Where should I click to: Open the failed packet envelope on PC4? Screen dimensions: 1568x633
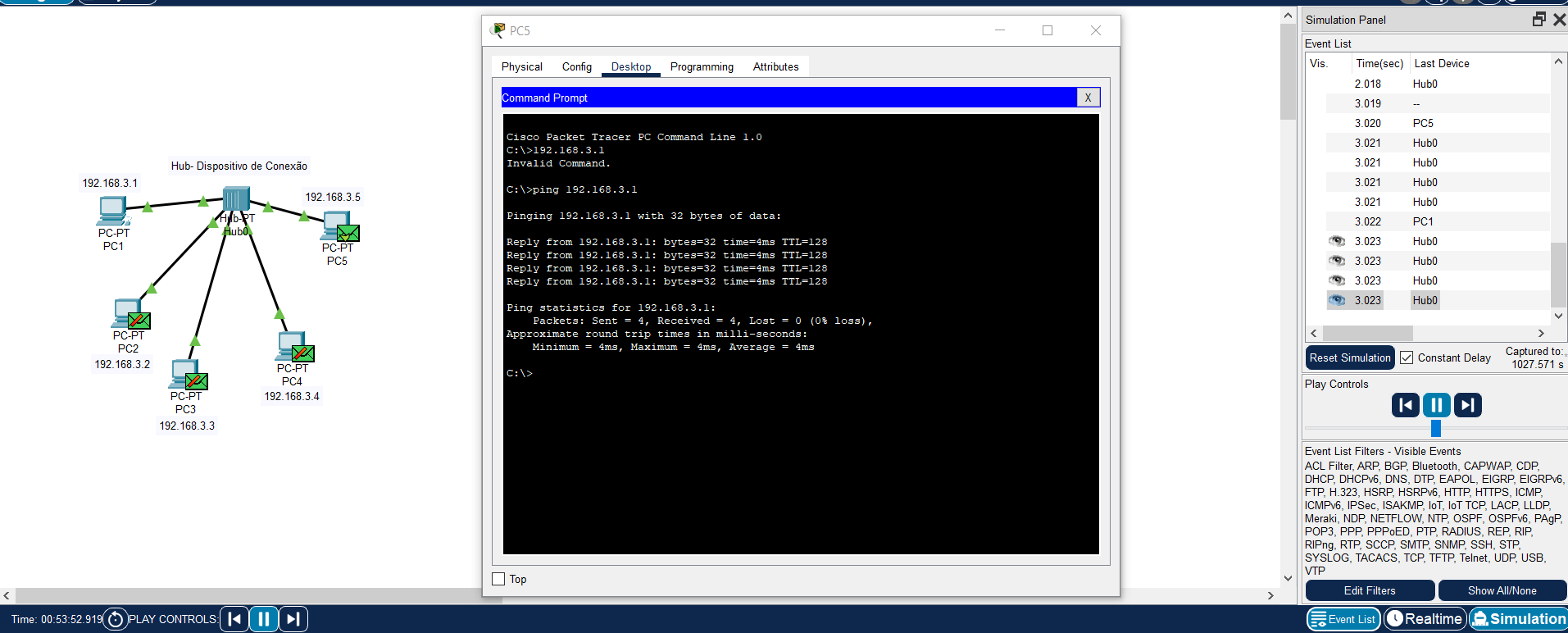click(x=303, y=353)
